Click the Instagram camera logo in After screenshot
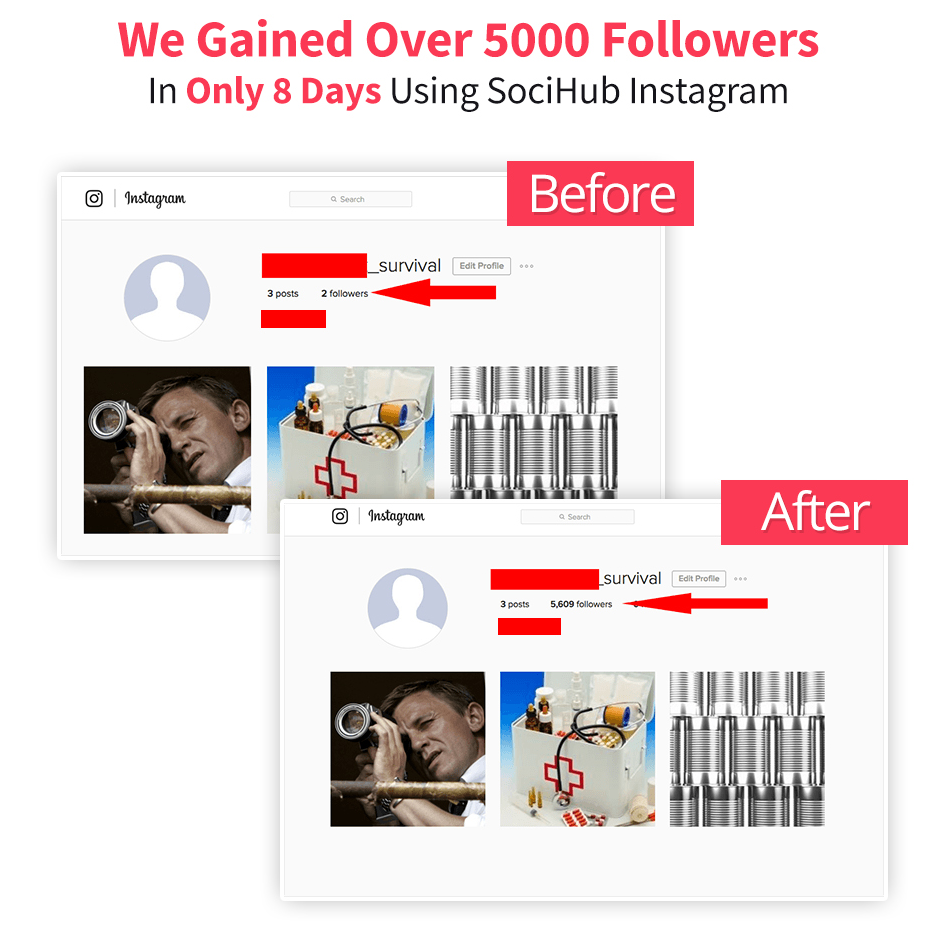Viewport: 930px width, 948px height. pyautogui.click(x=340, y=516)
